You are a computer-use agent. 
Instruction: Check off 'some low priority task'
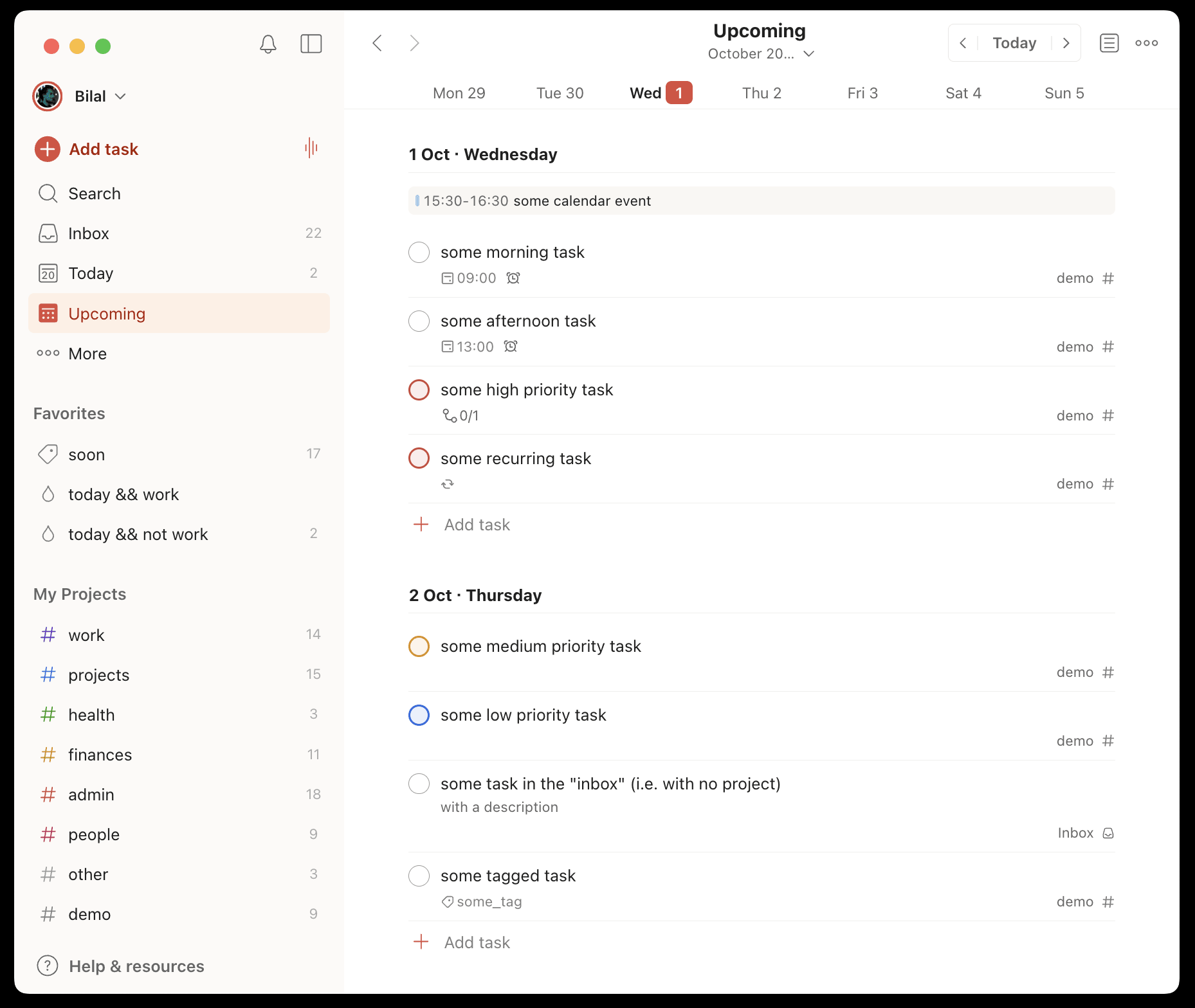click(x=419, y=715)
